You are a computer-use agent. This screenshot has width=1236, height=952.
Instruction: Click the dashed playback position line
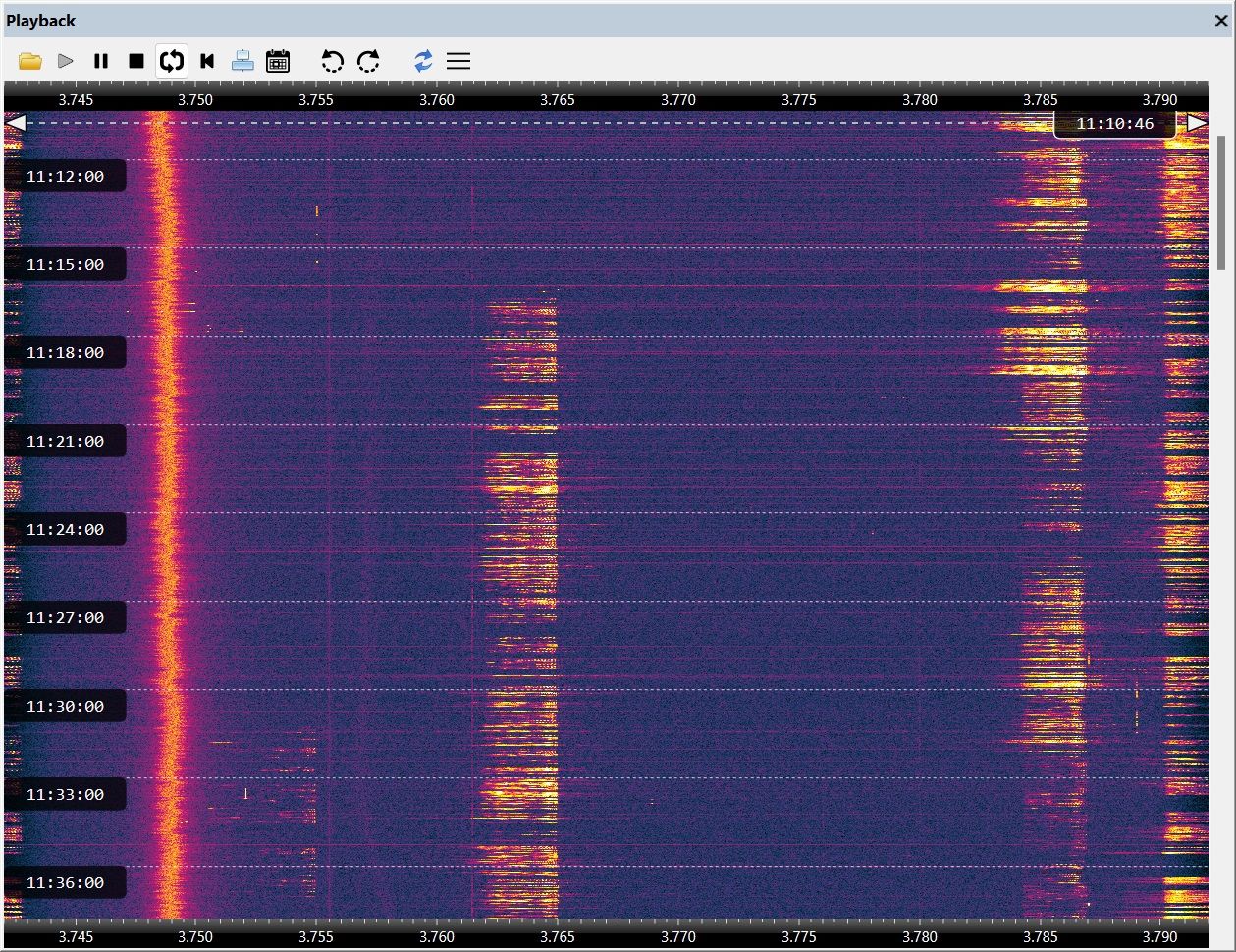point(589,122)
